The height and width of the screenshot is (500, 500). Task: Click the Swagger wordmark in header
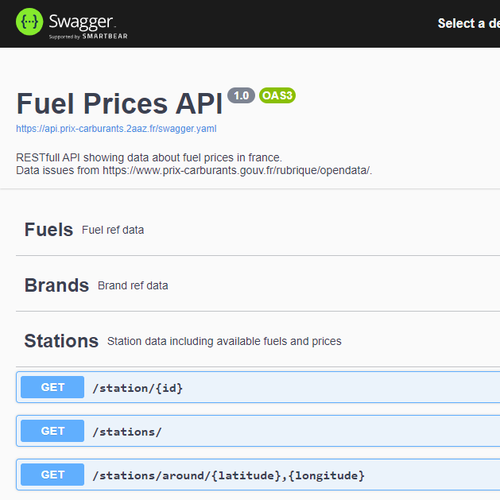(82, 22)
